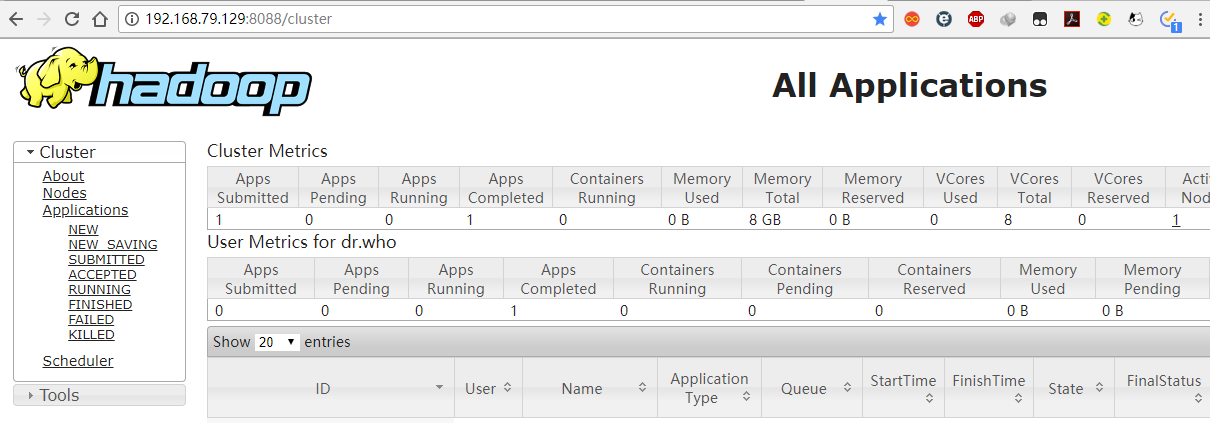Image resolution: width=1210 pixels, height=423 pixels.
Task: Click the browser back arrow
Action: [x=15, y=19]
